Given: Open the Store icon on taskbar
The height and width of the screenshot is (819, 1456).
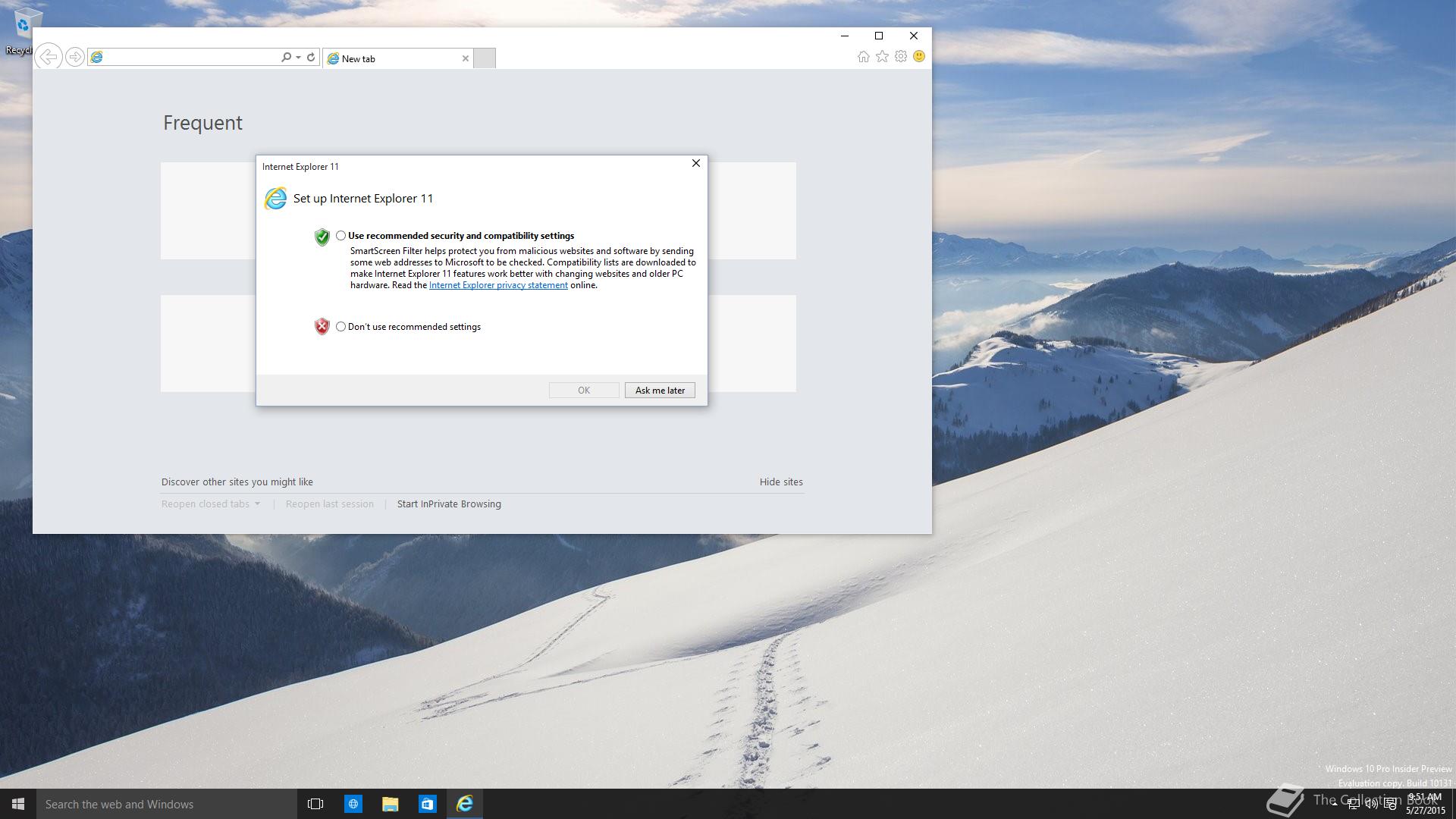Looking at the screenshot, I should point(427,804).
